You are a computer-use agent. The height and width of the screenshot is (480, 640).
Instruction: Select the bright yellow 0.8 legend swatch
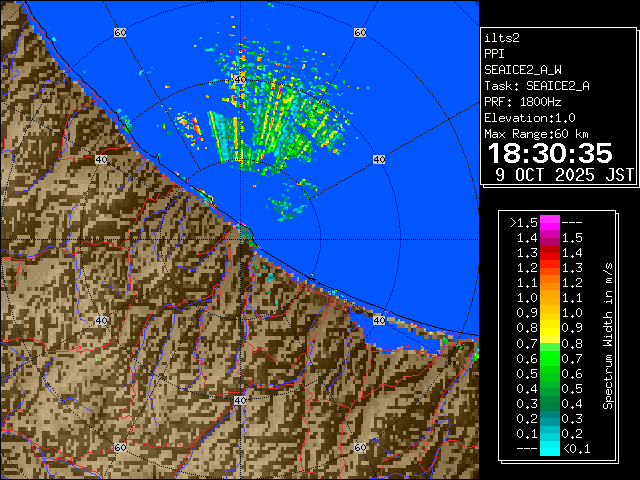point(549,328)
